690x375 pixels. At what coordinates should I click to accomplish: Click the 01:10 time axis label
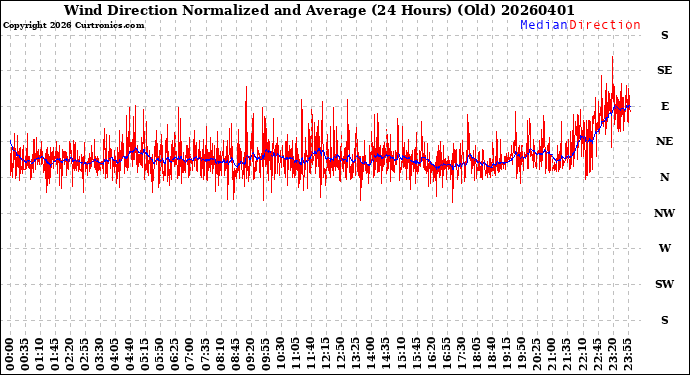40,354
